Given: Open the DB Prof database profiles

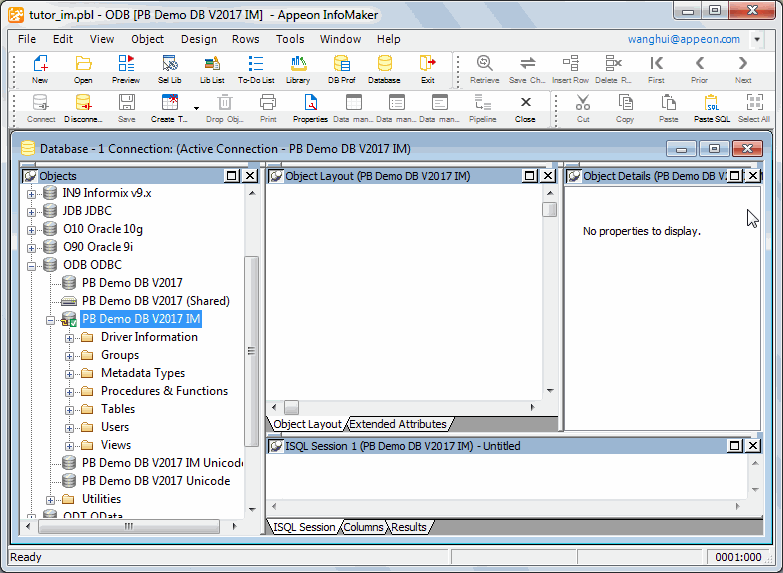Looking at the screenshot, I should pyautogui.click(x=342, y=69).
